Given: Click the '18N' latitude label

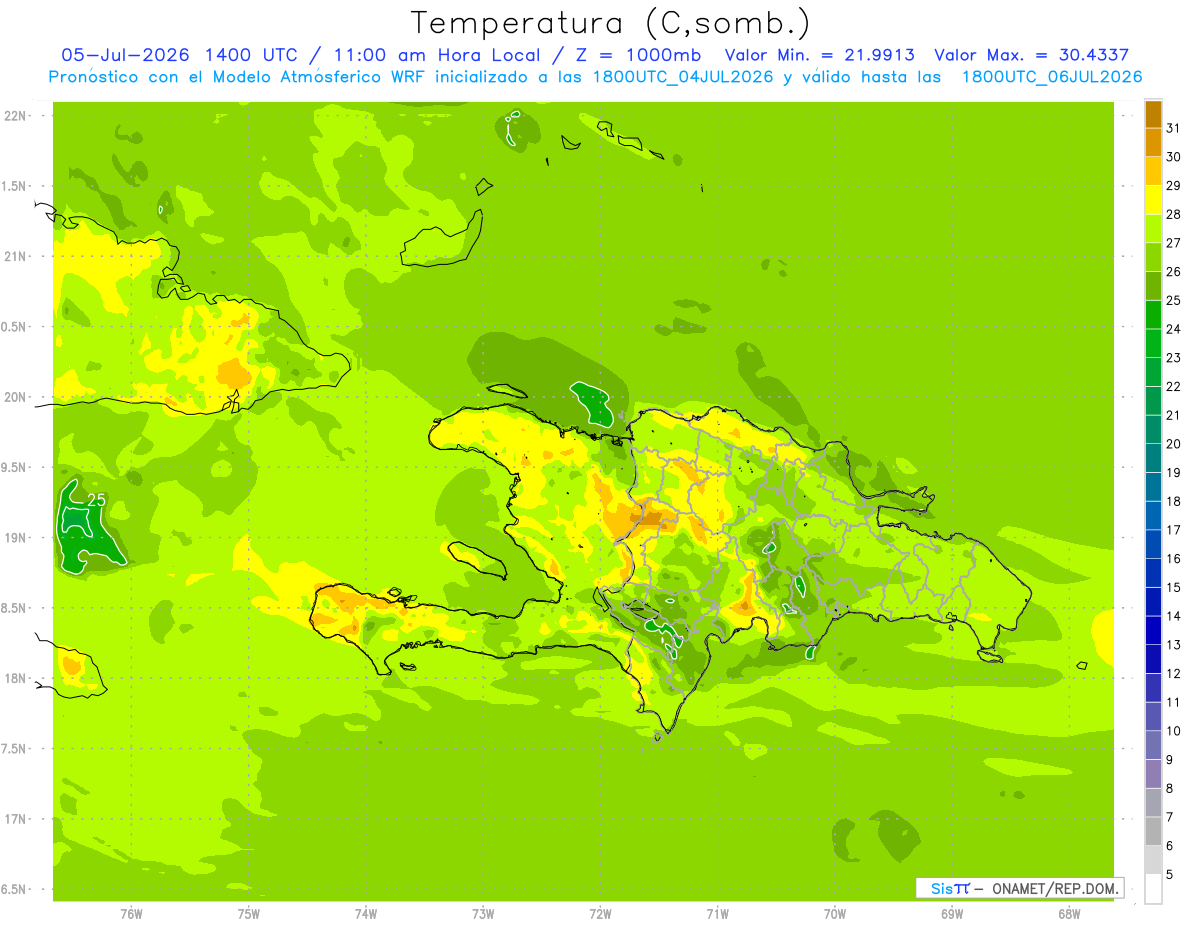Looking at the screenshot, I should tap(15, 679).
